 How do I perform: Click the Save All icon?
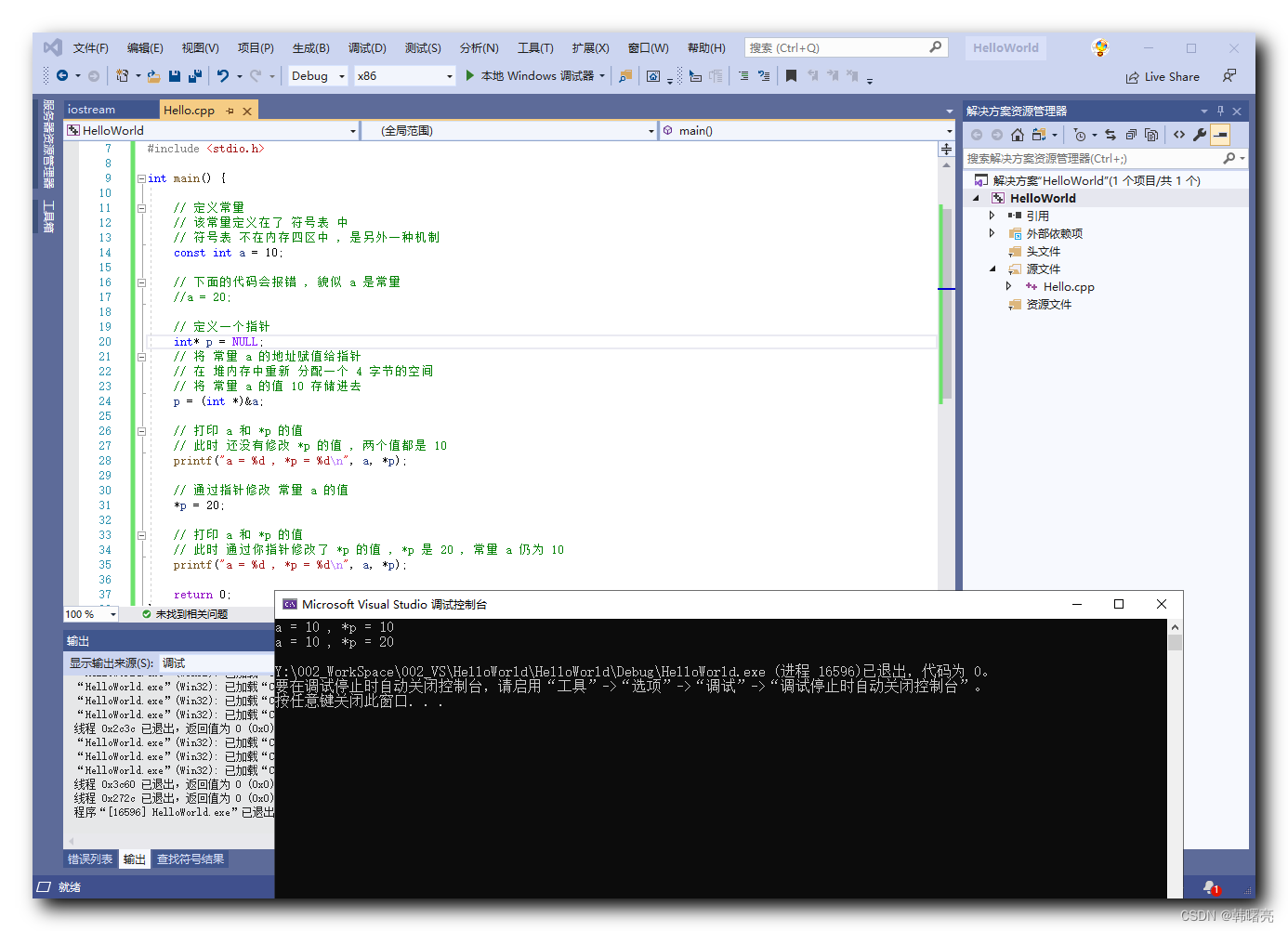195,76
